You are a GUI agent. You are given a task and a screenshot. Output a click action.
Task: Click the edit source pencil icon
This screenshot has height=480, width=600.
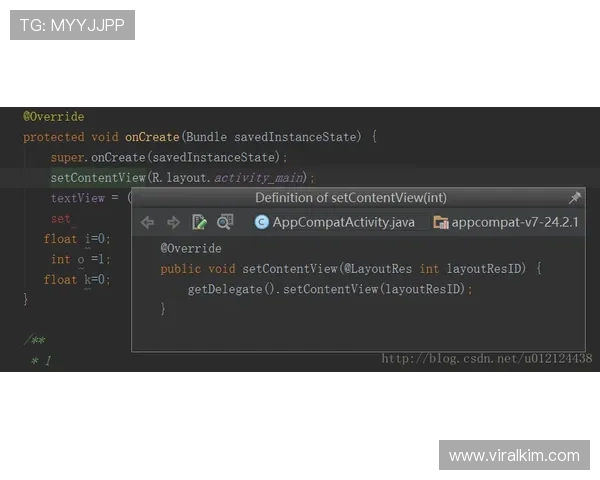(199, 222)
